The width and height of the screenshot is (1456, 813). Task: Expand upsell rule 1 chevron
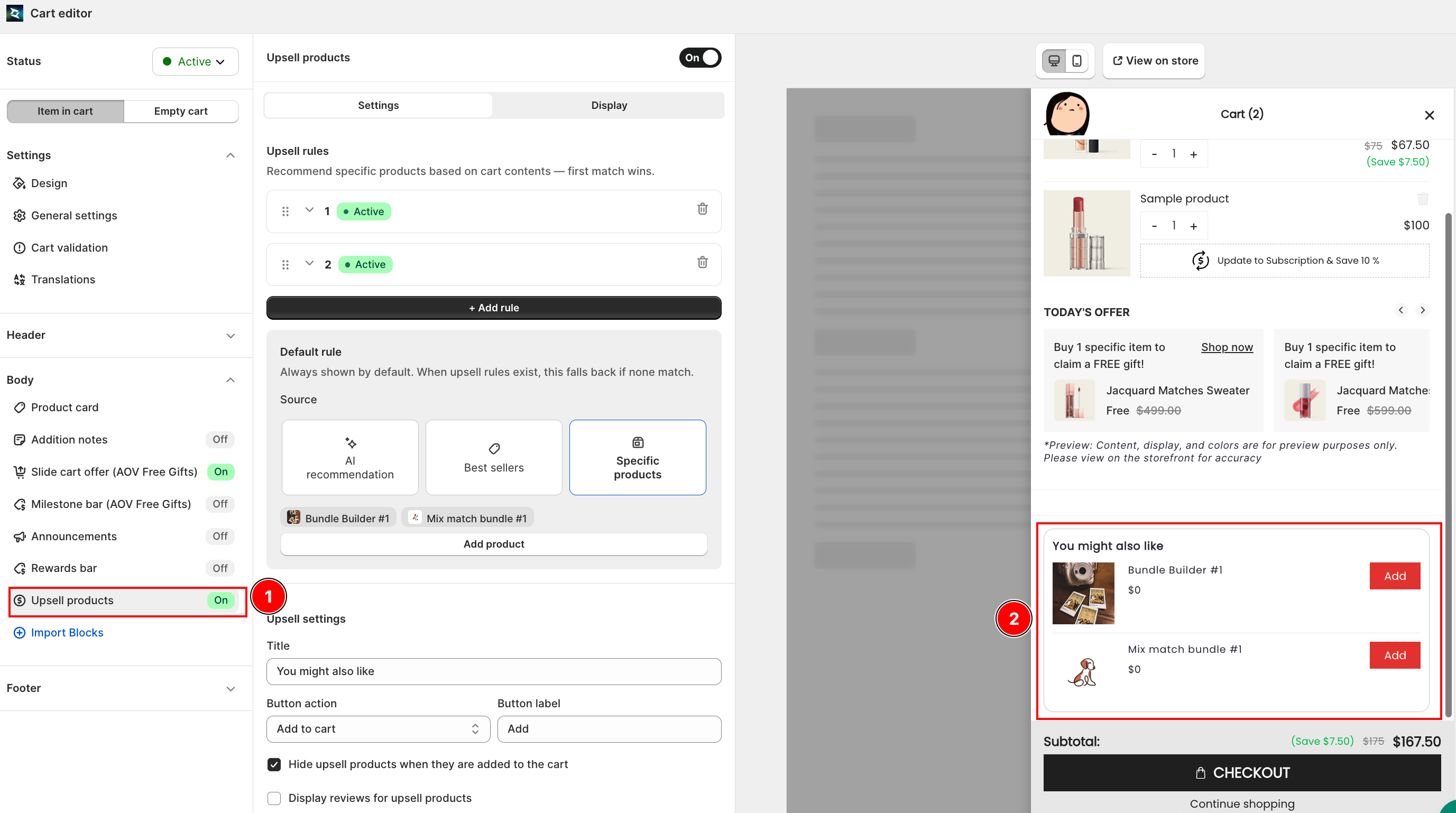pos(309,210)
